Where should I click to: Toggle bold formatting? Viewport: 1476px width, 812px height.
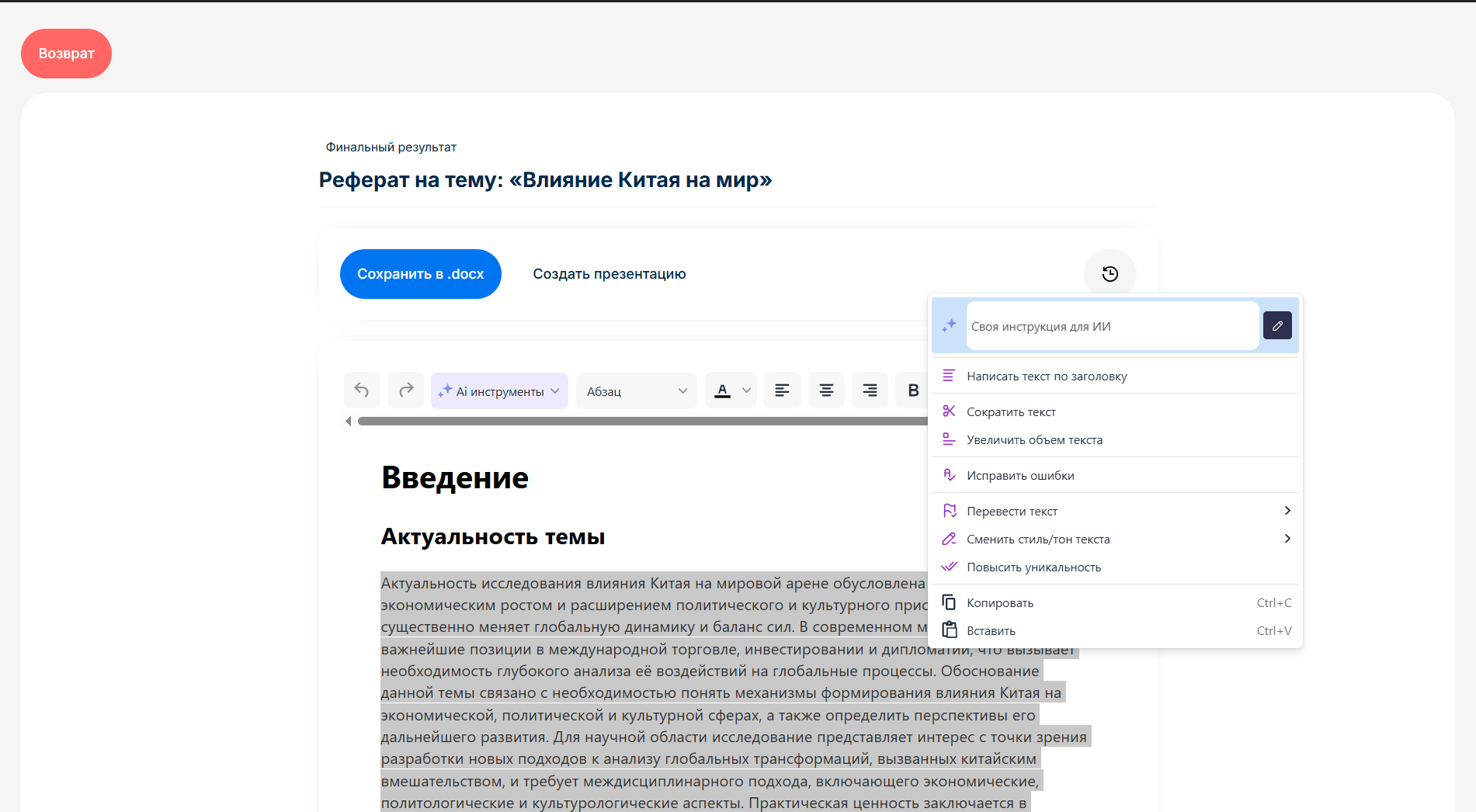[x=913, y=390]
